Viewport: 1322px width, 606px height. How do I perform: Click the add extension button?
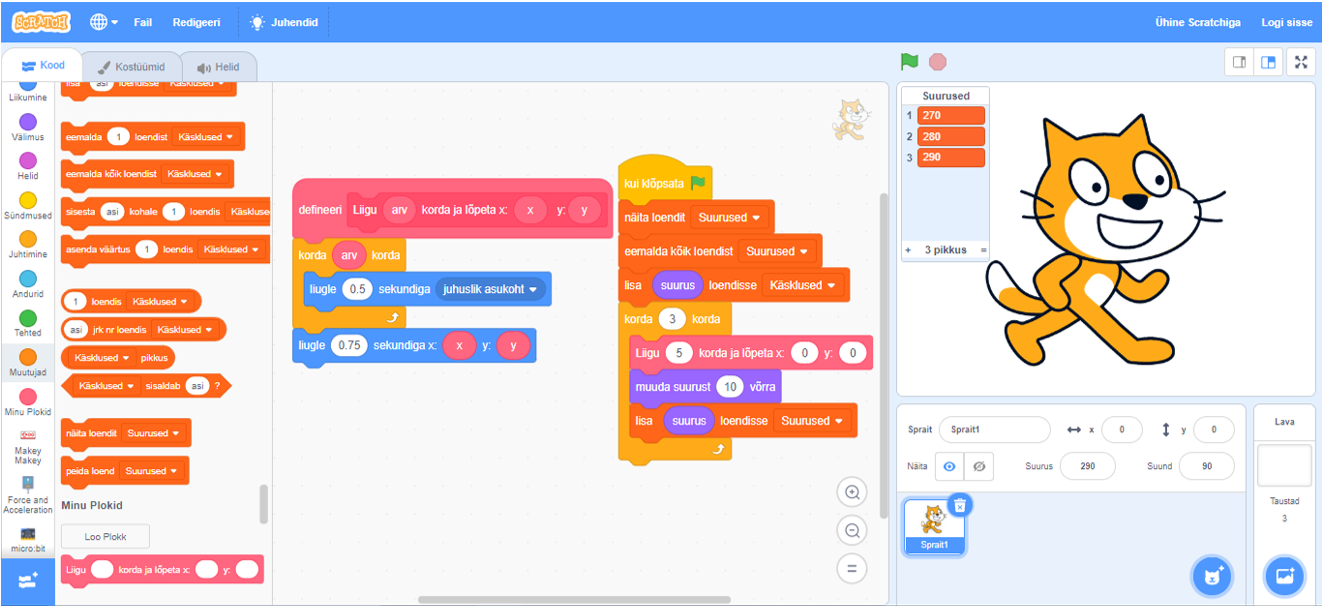[x=28, y=581]
